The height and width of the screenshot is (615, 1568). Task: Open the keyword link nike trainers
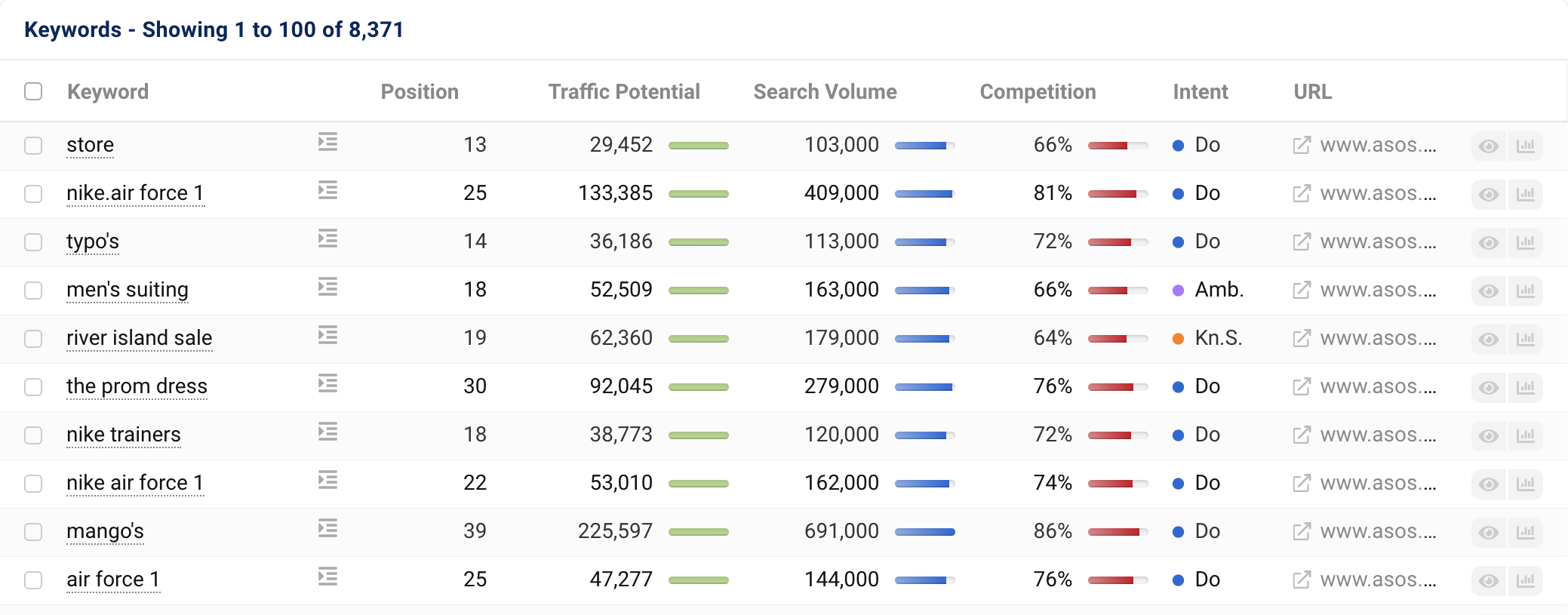point(124,435)
